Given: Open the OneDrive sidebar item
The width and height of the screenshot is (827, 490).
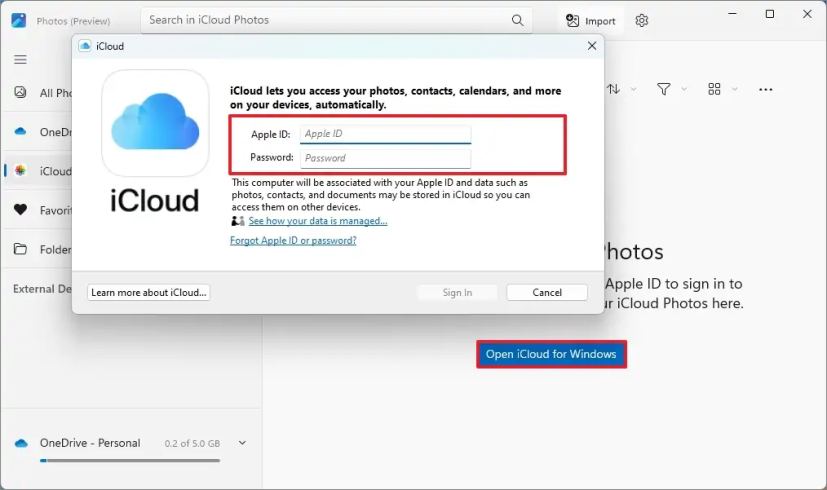Looking at the screenshot, I should 38,132.
